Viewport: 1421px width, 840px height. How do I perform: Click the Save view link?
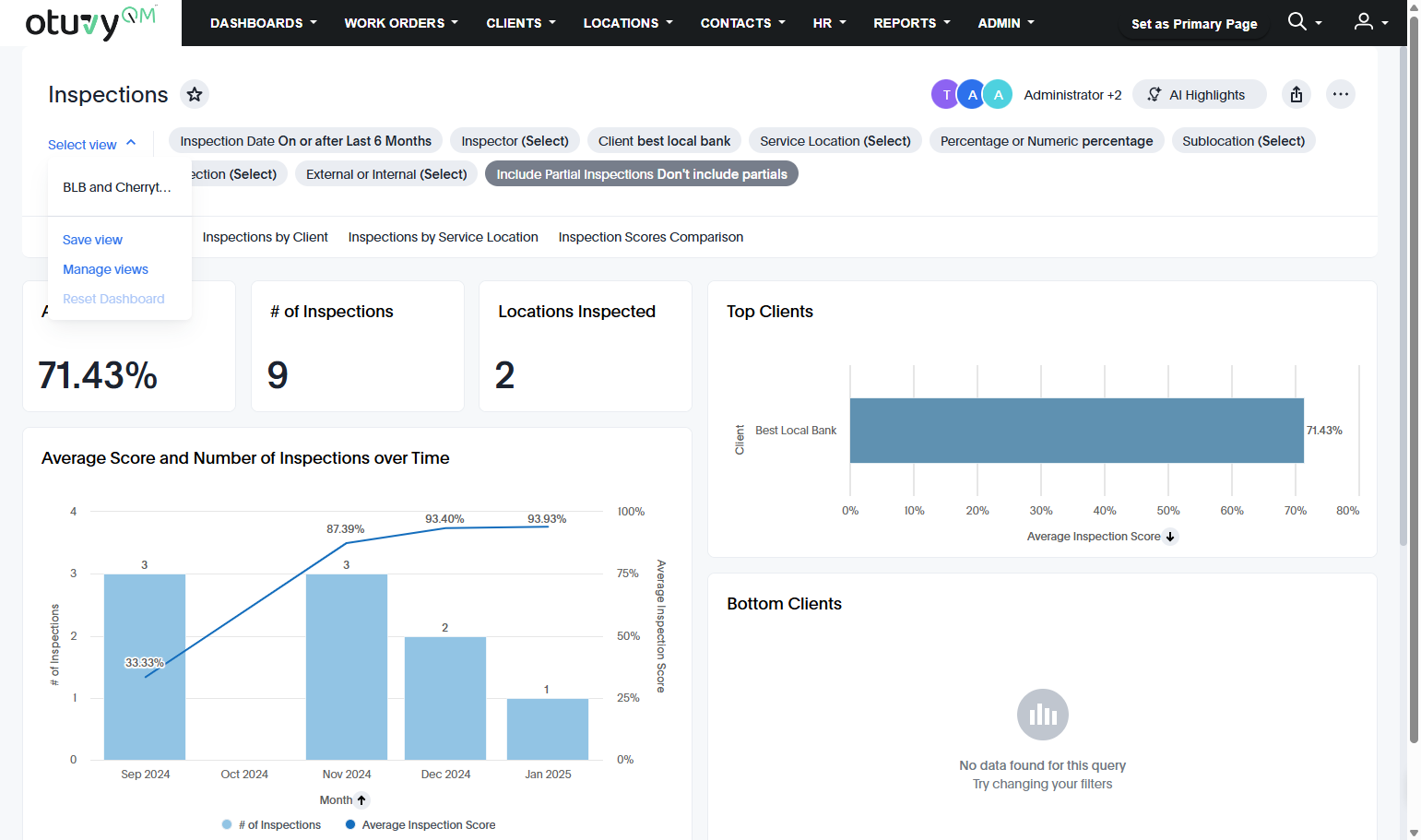[92, 240]
